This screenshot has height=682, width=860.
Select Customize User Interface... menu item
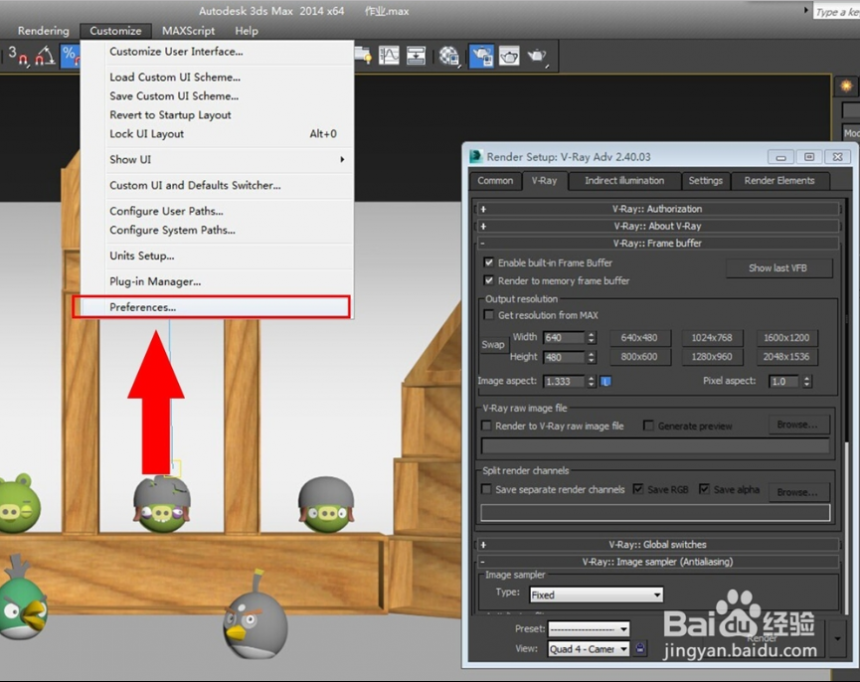[x=218, y=52]
